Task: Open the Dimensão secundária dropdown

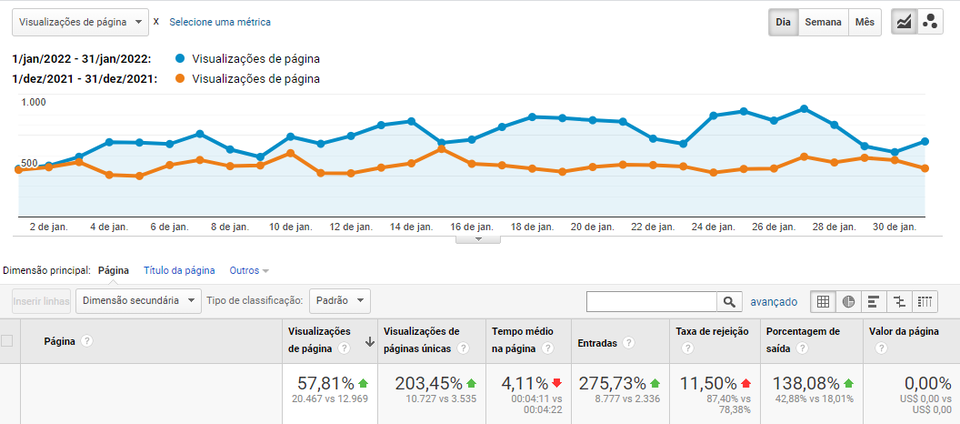Action: tap(138, 301)
